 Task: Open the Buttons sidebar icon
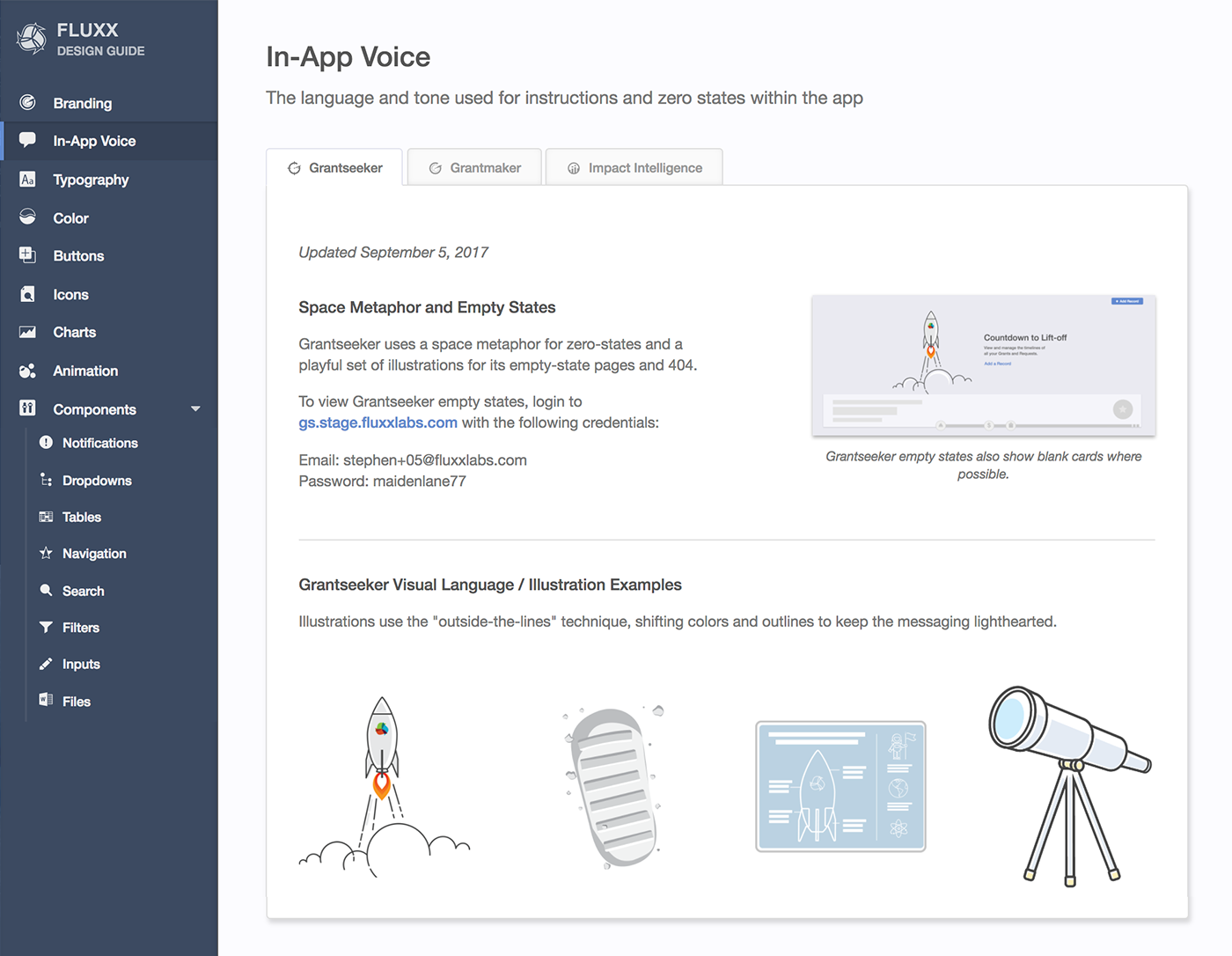coord(28,255)
